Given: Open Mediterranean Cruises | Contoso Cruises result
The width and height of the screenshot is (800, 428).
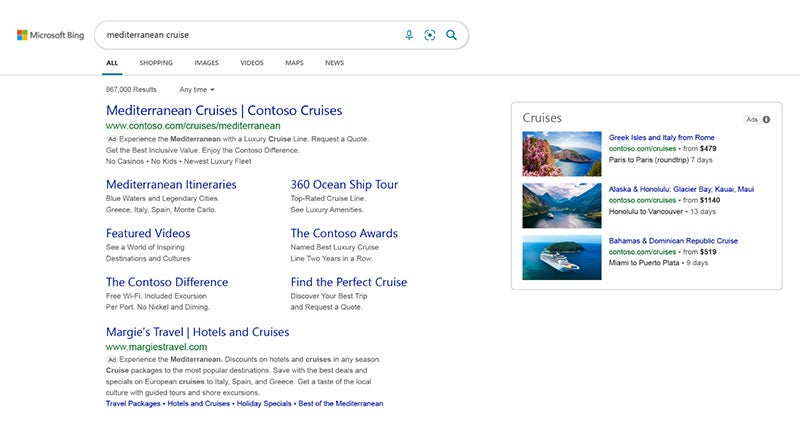Looking at the screenshot, I should (x=224, y=111).
